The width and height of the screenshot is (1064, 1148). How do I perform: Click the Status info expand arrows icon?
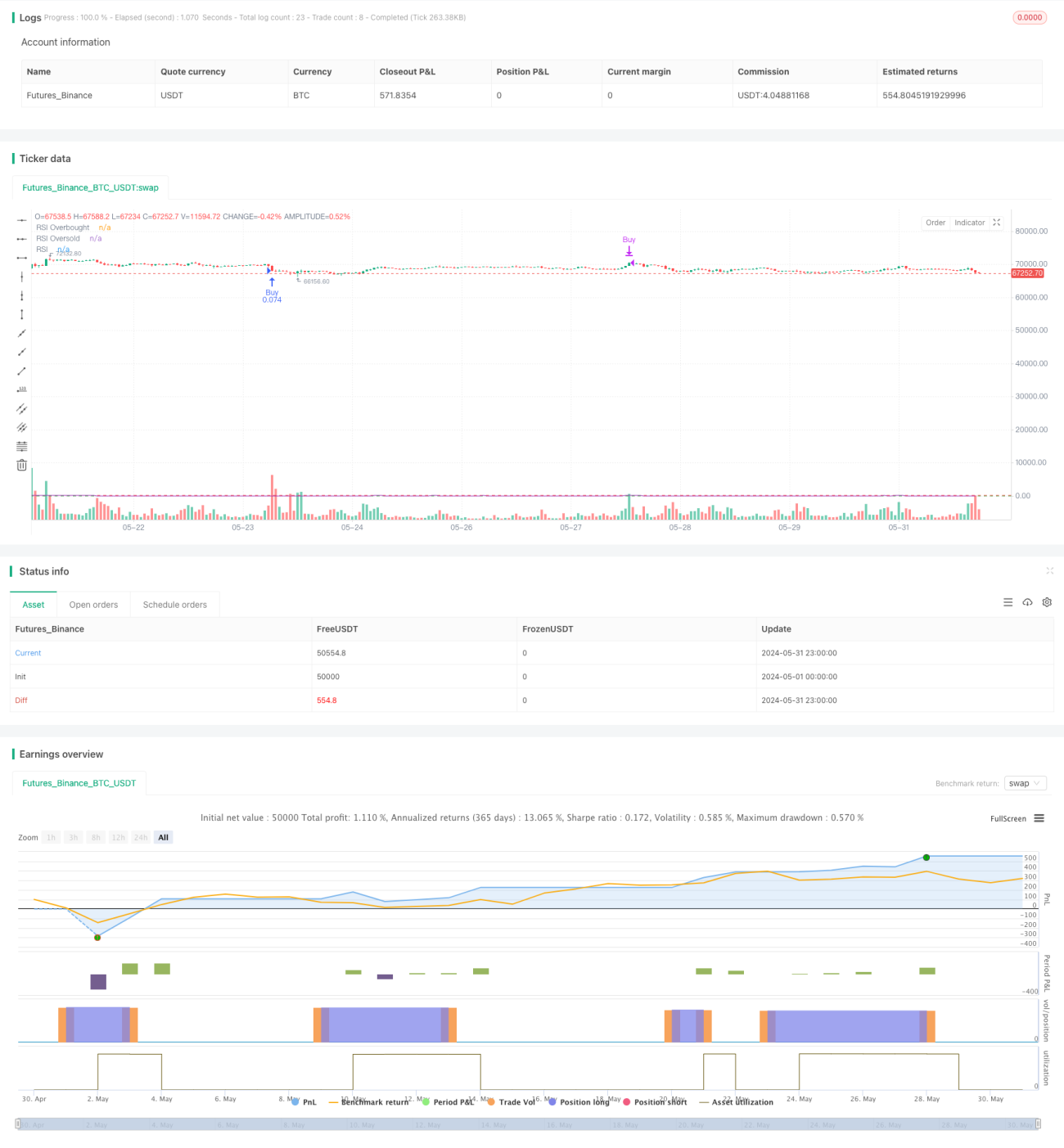tap(1049, 571)
